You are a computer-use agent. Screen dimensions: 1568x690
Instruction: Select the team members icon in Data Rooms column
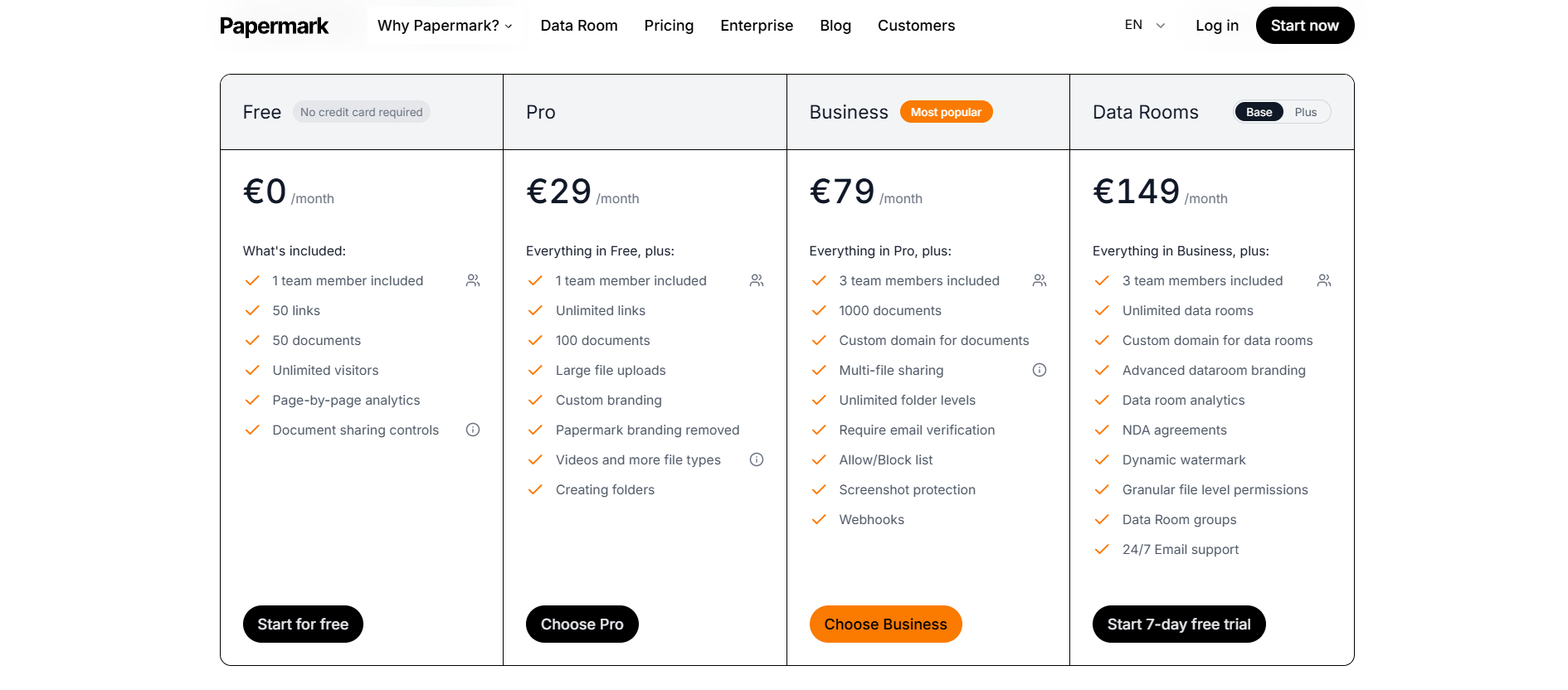click(x=1323, y=280)
